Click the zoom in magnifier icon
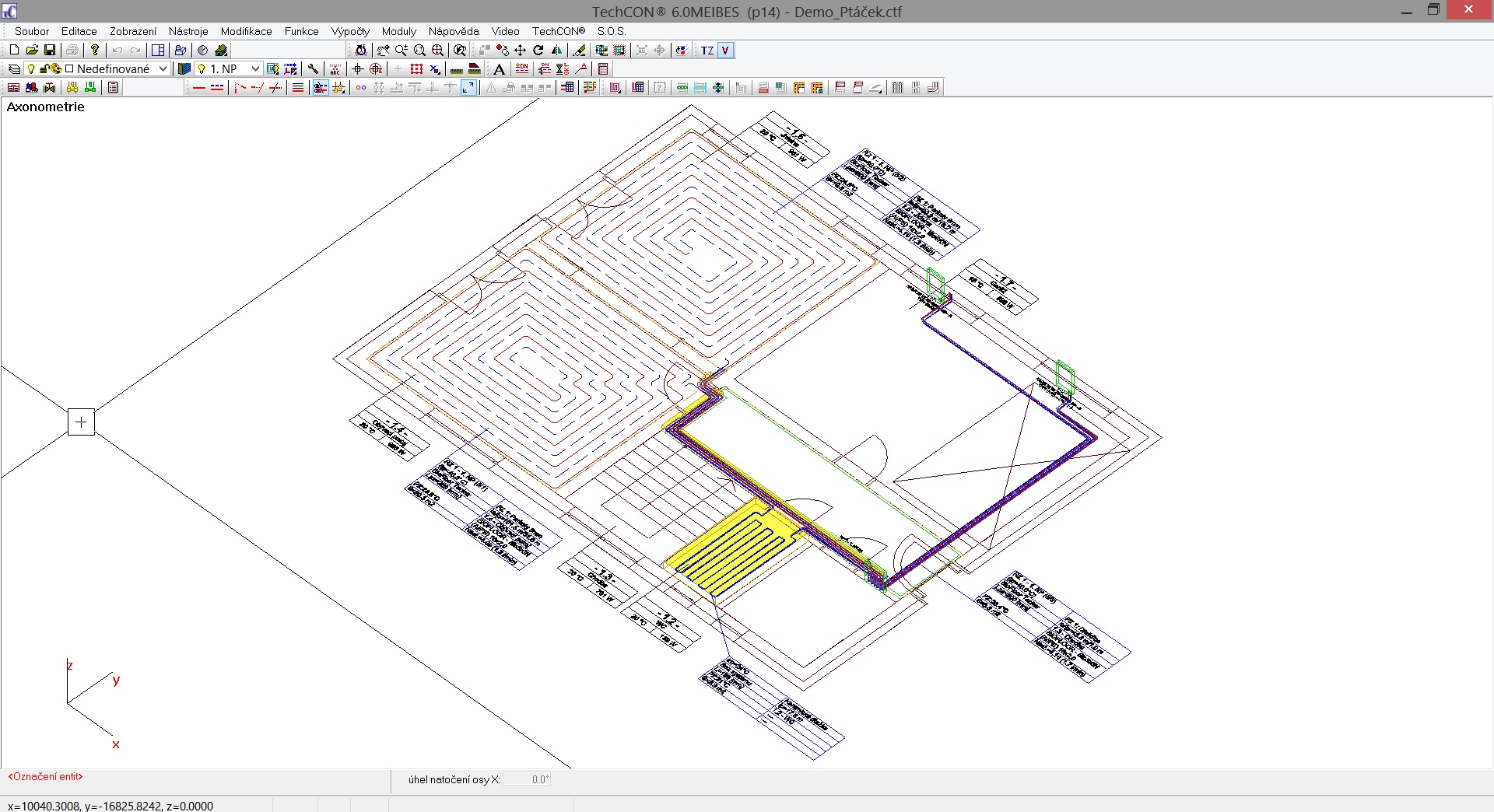The height and width of the screenshot is (812, 1494). click(402, 51)
